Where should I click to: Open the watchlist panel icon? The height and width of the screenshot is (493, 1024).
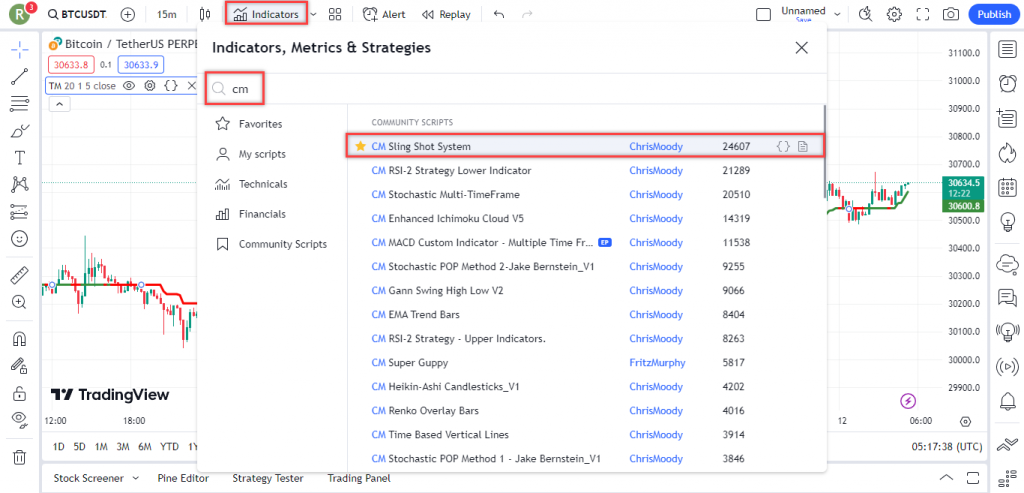click(1008, 50)
